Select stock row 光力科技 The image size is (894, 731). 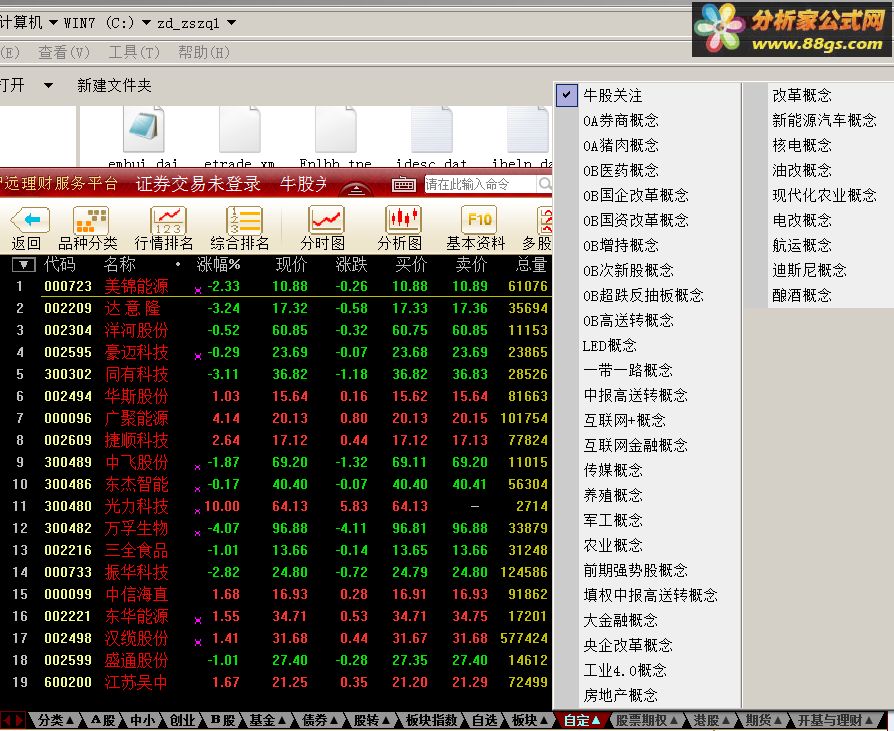coord(276,506)
